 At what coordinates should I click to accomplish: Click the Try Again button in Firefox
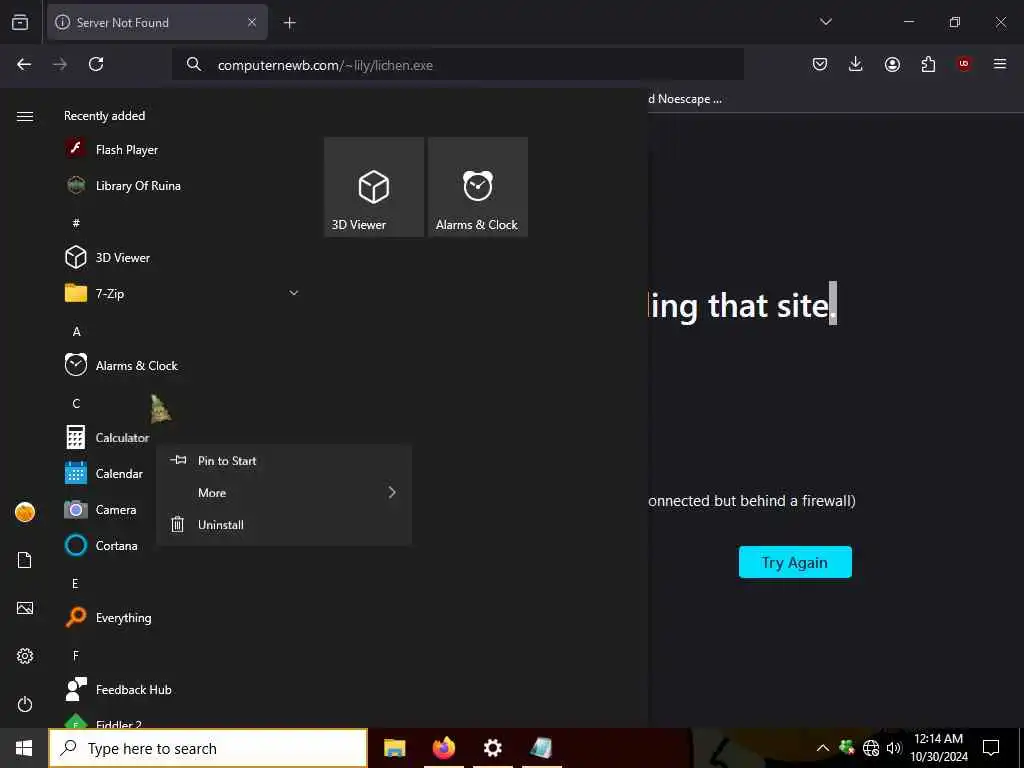(795, 562)
